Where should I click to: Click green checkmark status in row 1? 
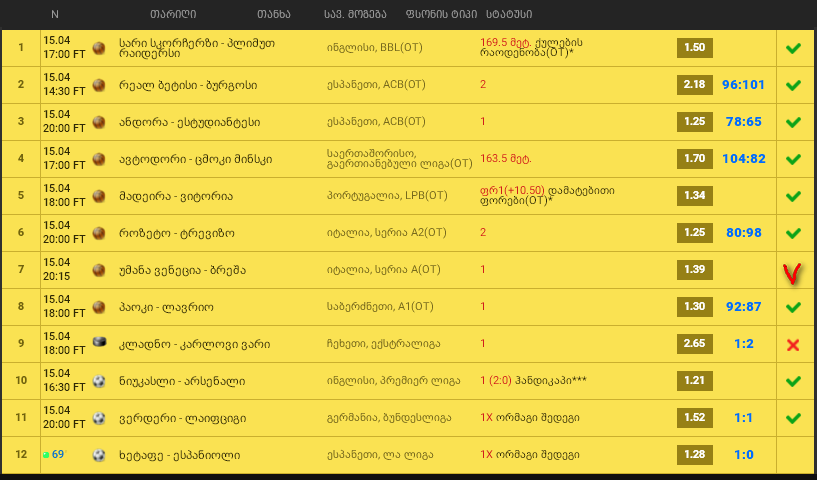pyautogui.click(x=793, y=48)
